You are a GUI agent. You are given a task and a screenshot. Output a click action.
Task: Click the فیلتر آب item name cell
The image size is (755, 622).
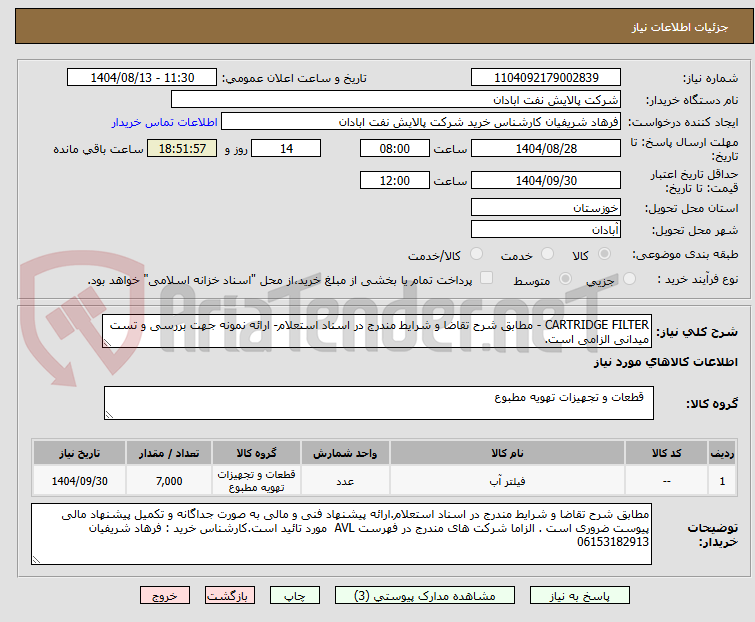507,480
